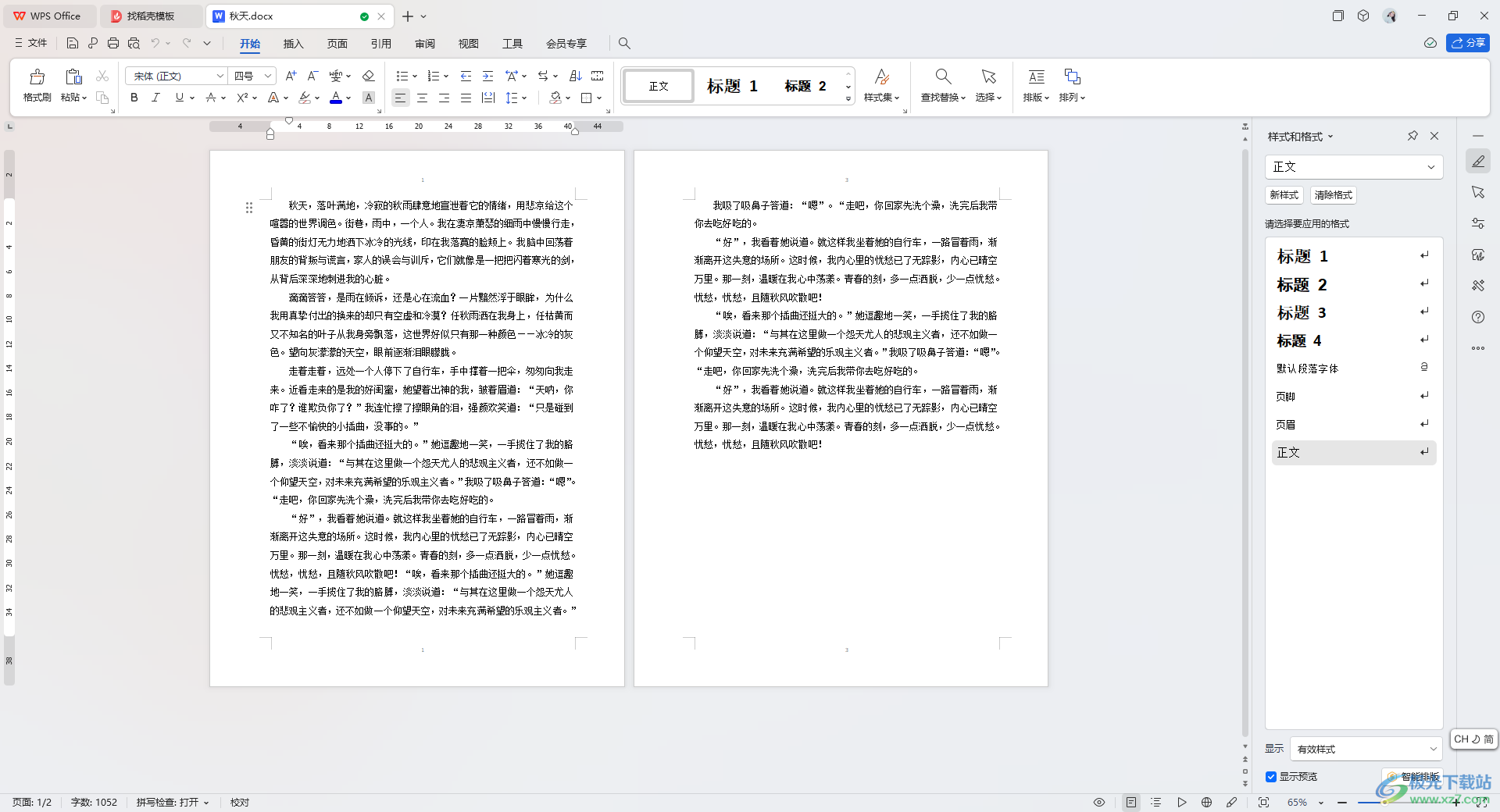Click the selection arrow icon in right sidebar
Screen dimensions: 1500x812
coord(1478,192)
